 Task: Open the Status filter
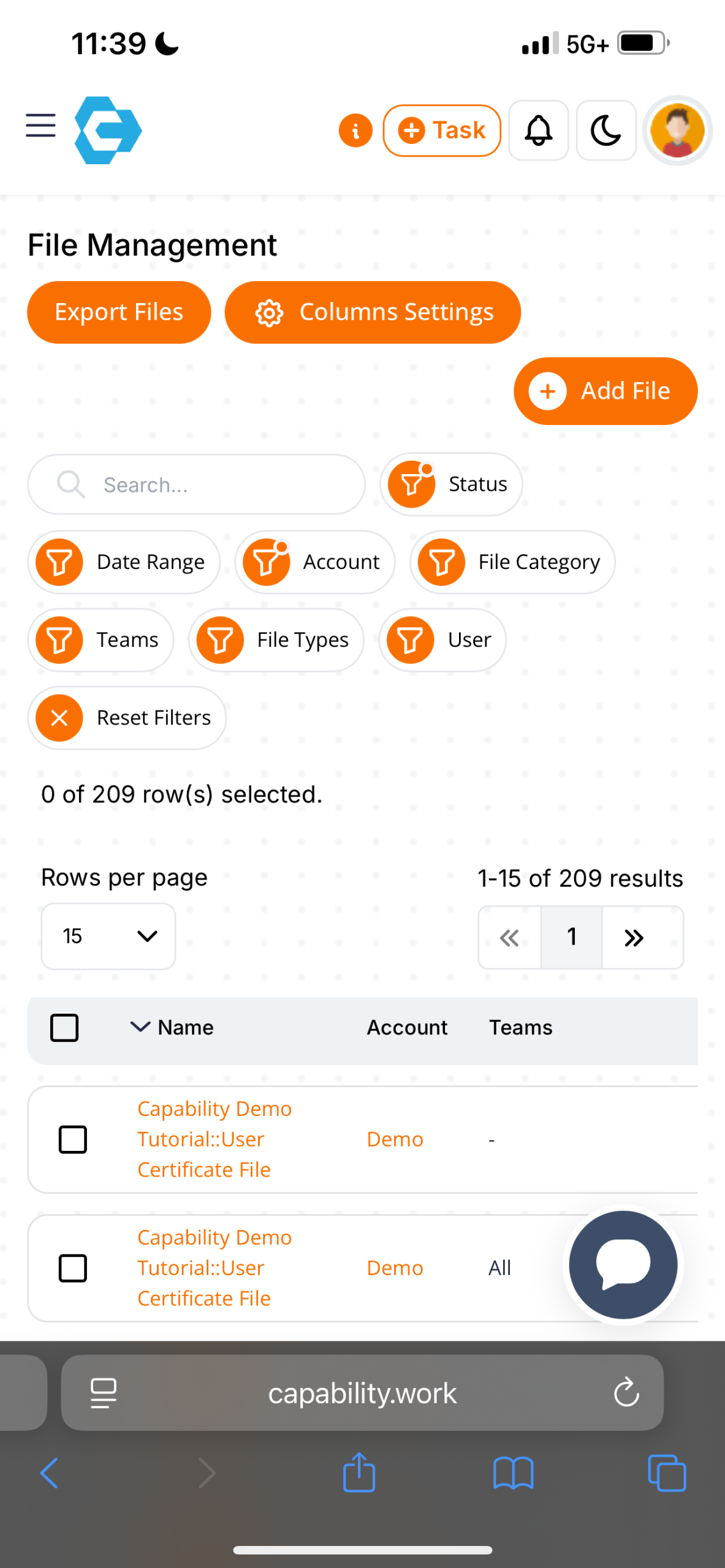[451, 484]
